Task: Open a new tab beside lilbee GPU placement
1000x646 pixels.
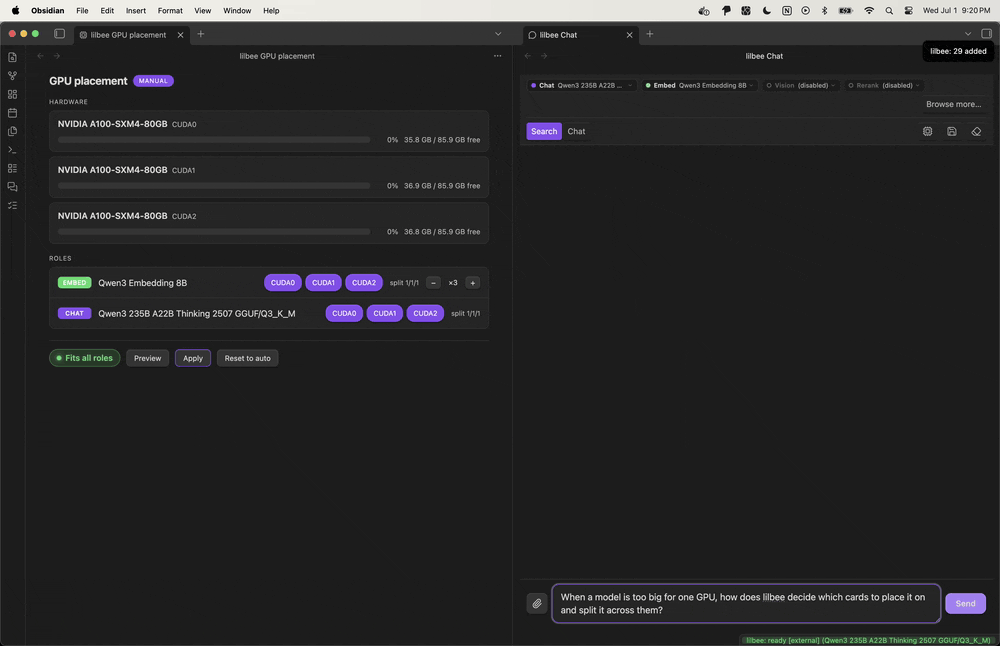Action: [201, 34]
